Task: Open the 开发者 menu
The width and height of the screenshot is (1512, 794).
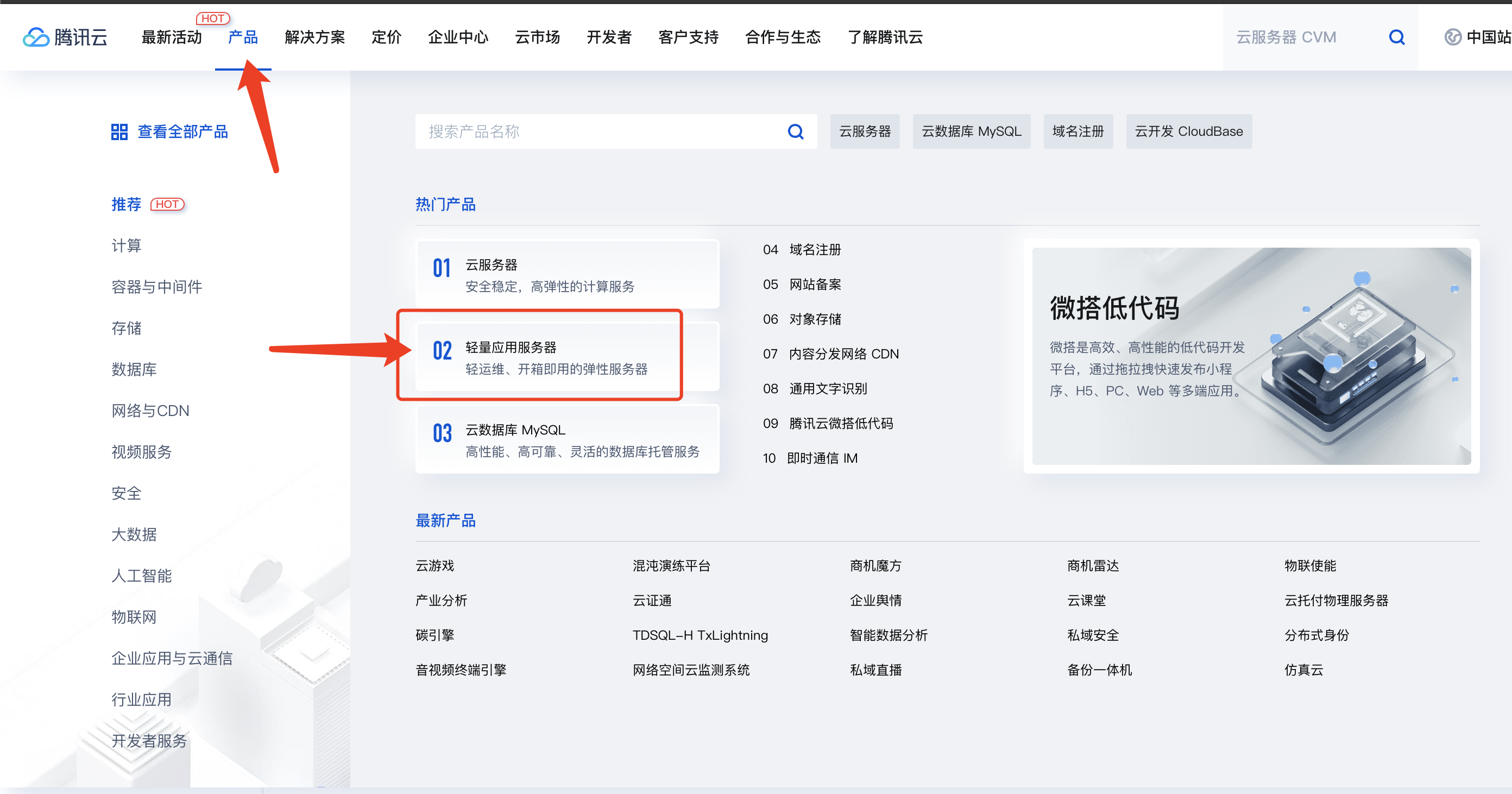Action: point(609,37)
